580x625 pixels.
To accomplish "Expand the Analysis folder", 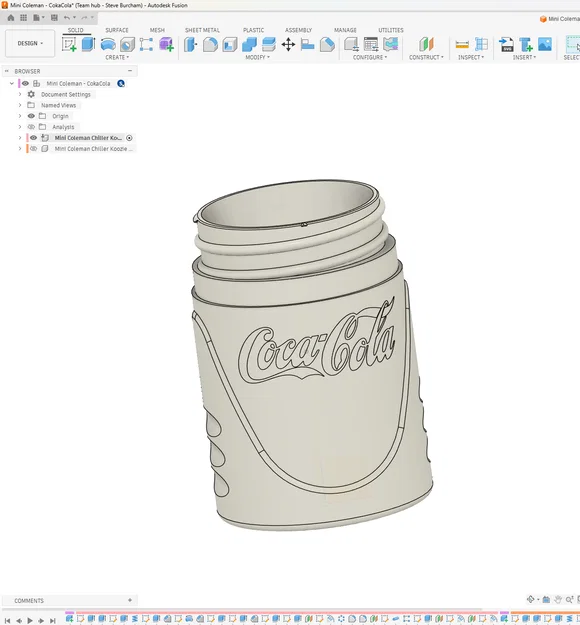I will click(20, 127).
